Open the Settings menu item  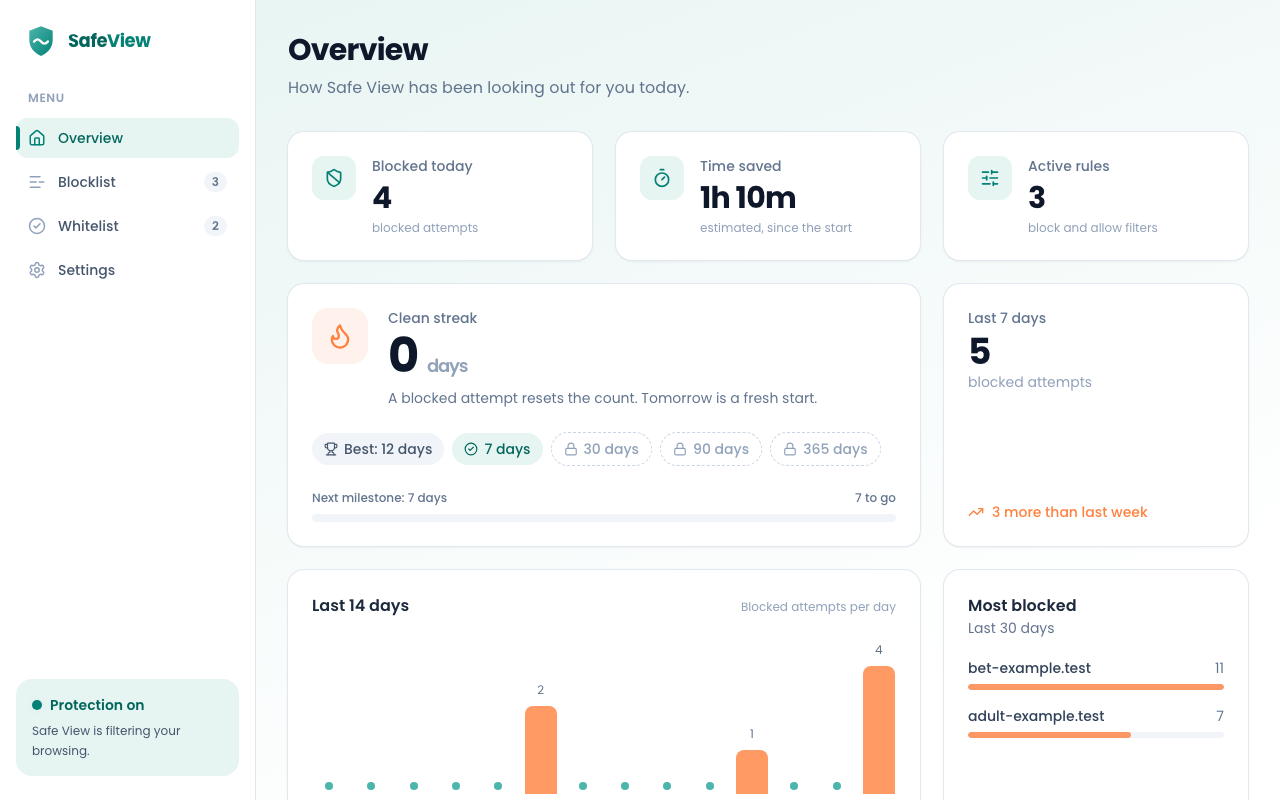coord(127,270)
